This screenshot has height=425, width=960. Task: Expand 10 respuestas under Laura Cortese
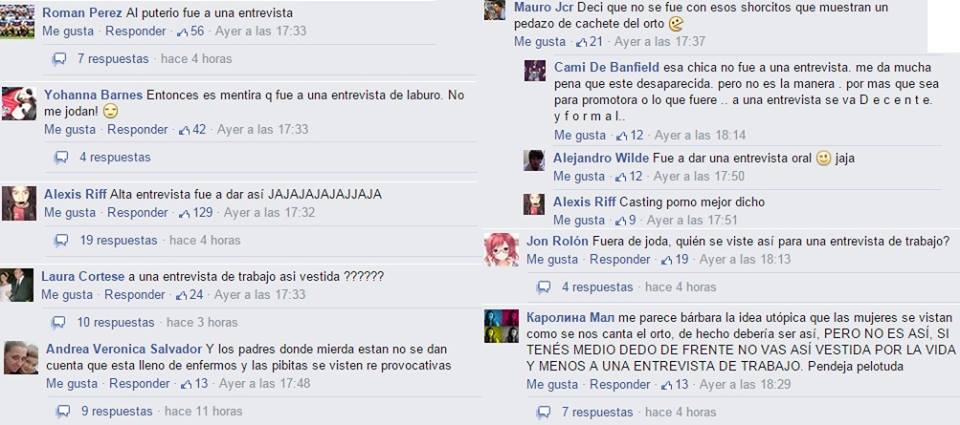click(x=116, y=322)
